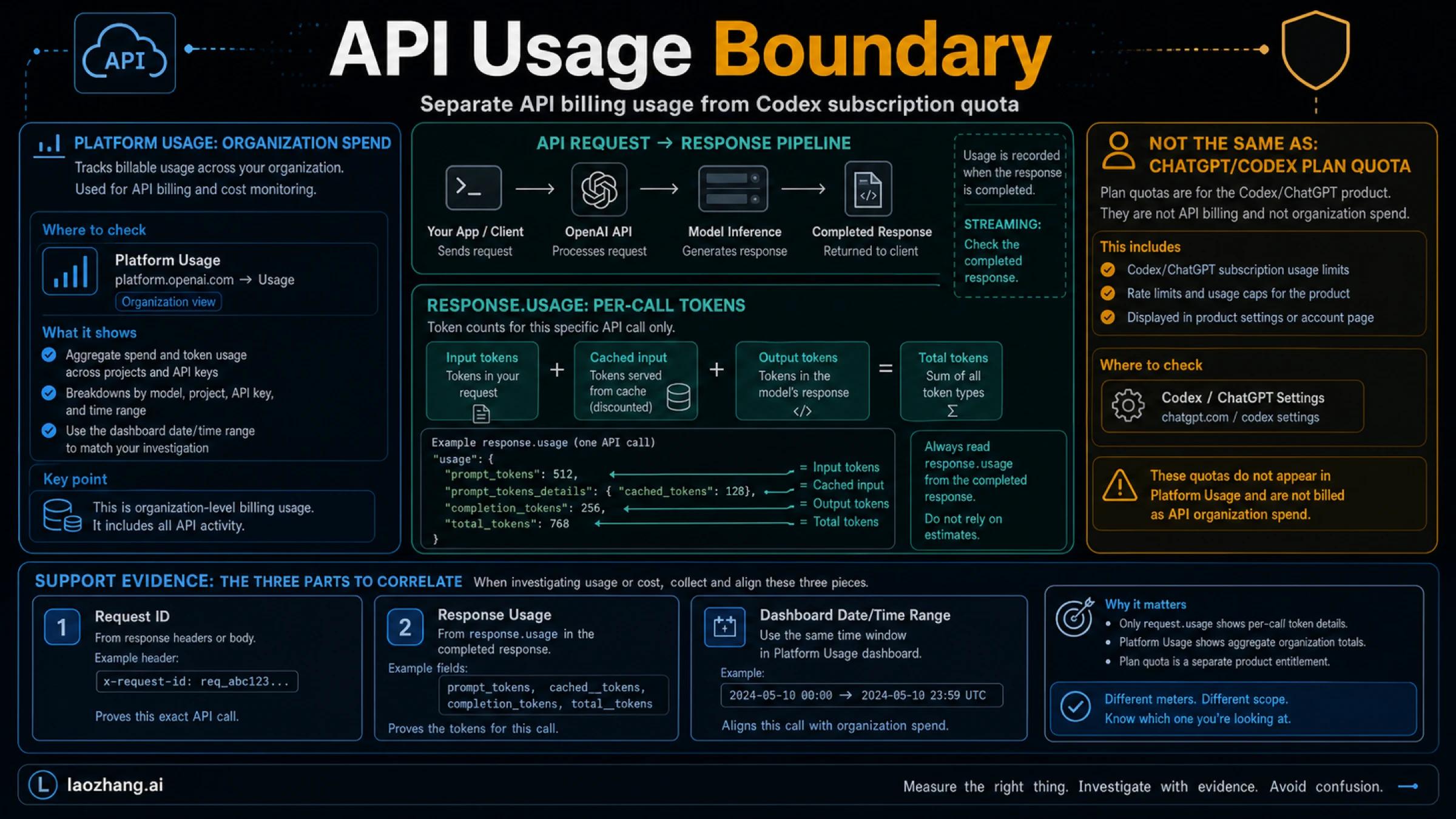Click the API Request → Response Pipeline heading
1456x819 pixels.
[x=693, y=143]
